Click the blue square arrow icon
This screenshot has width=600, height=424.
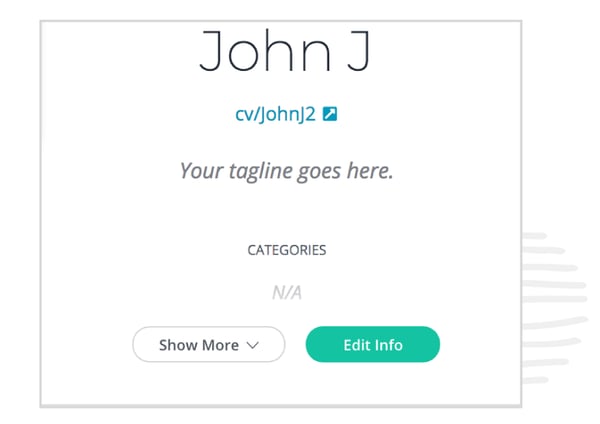(x=330, y=114)
